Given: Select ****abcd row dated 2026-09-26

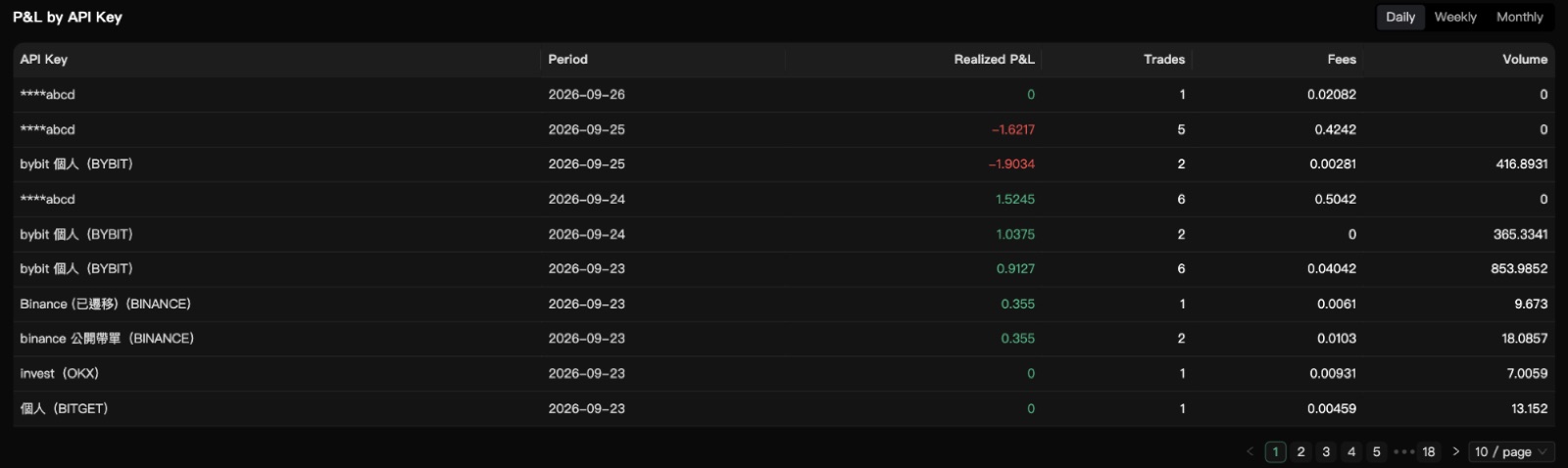Looking at the screenshot, I should 784,95.
